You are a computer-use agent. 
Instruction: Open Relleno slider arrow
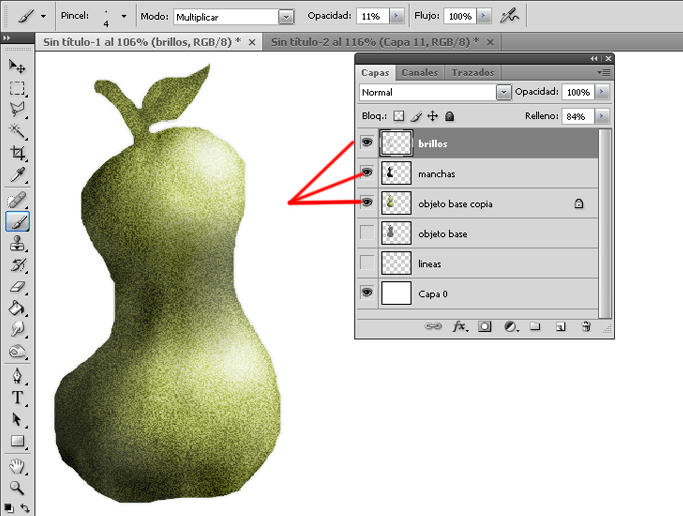pyautogui.click(x=602, y=116)
